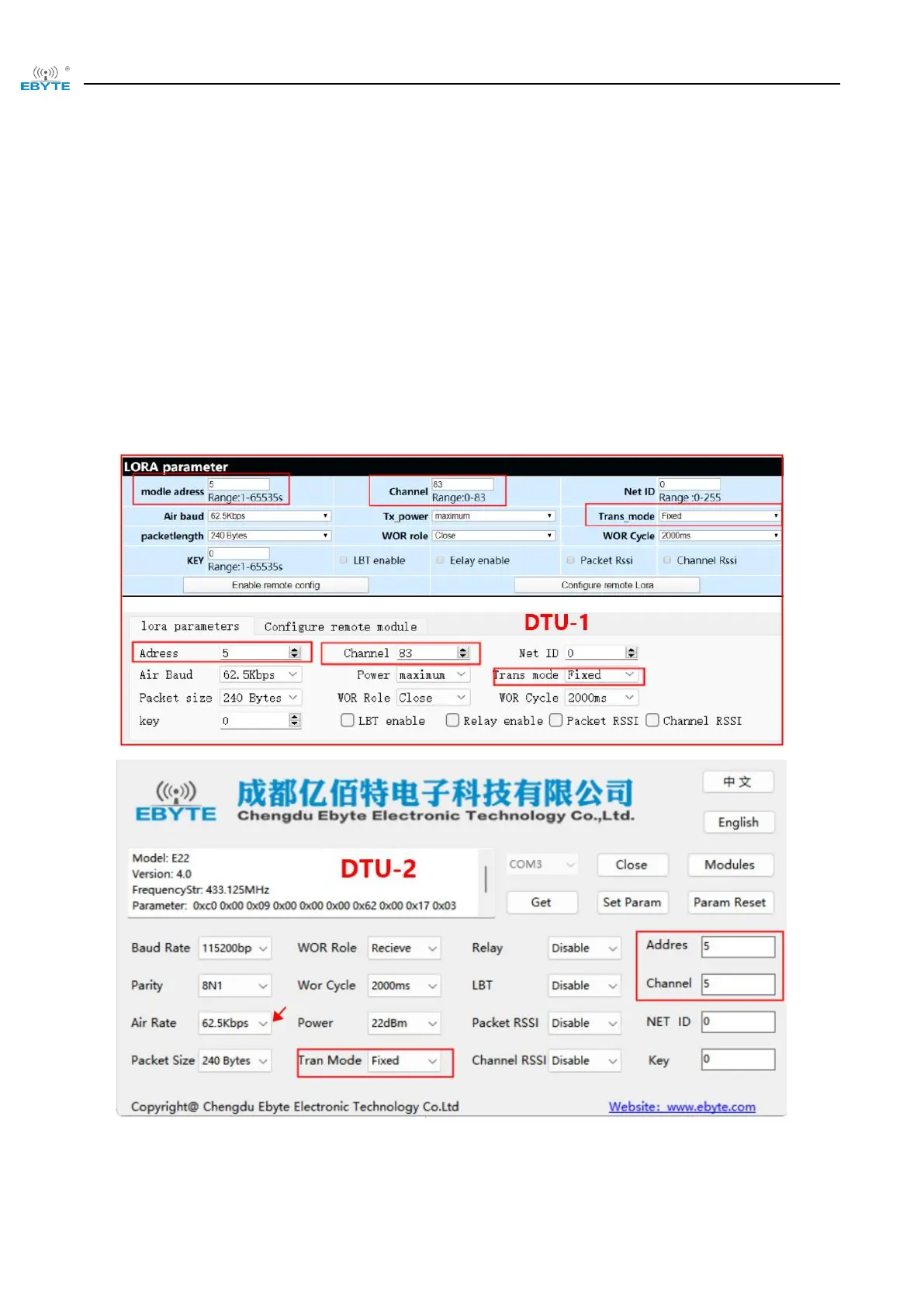Enable Relay enable checkbox in DTU-1 panel
Viewport: 924px width, 1307px height.
click(x=452, y=720)
